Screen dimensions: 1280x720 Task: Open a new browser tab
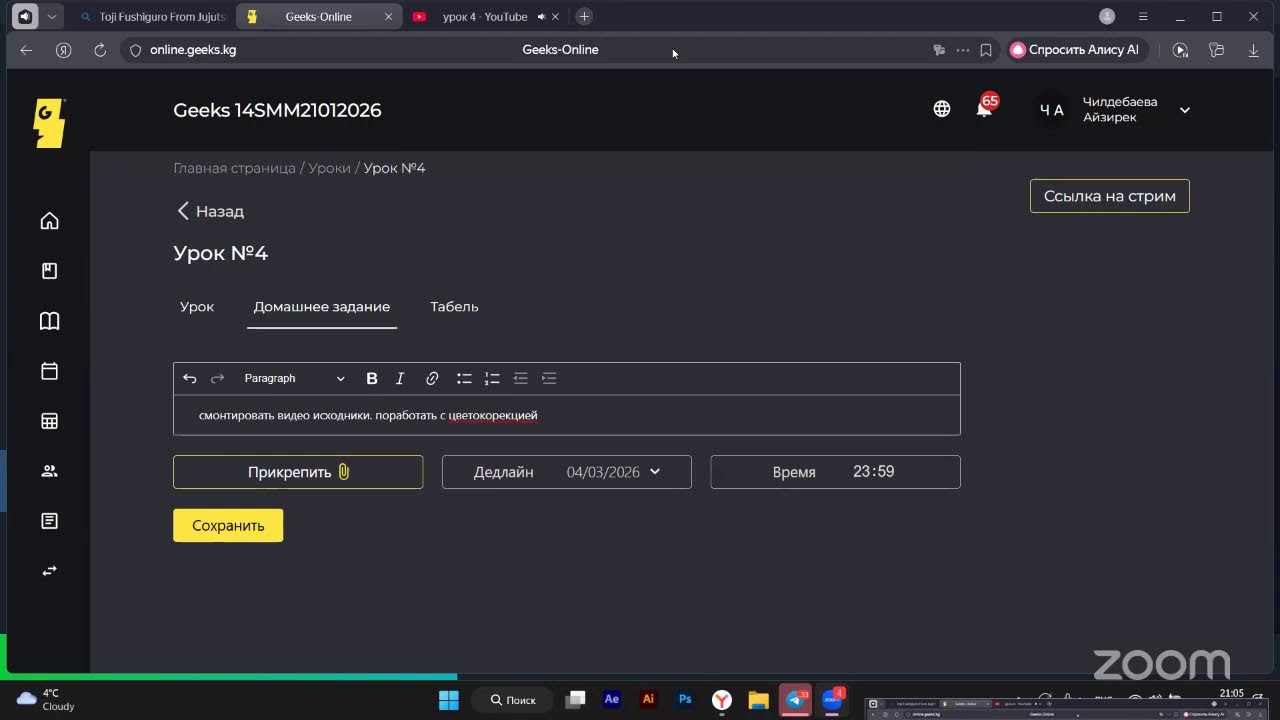point(584,16)
